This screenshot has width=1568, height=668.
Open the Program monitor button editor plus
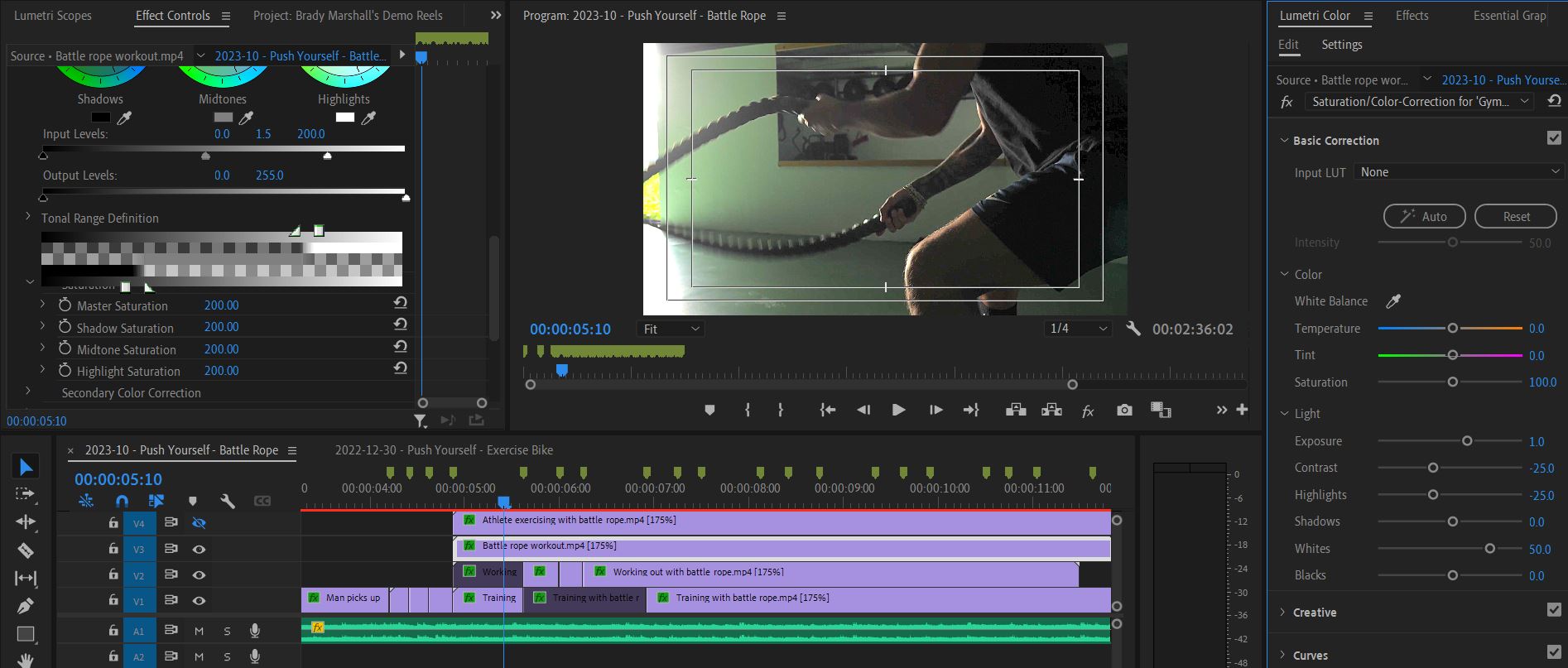(x=1242, y=410)
